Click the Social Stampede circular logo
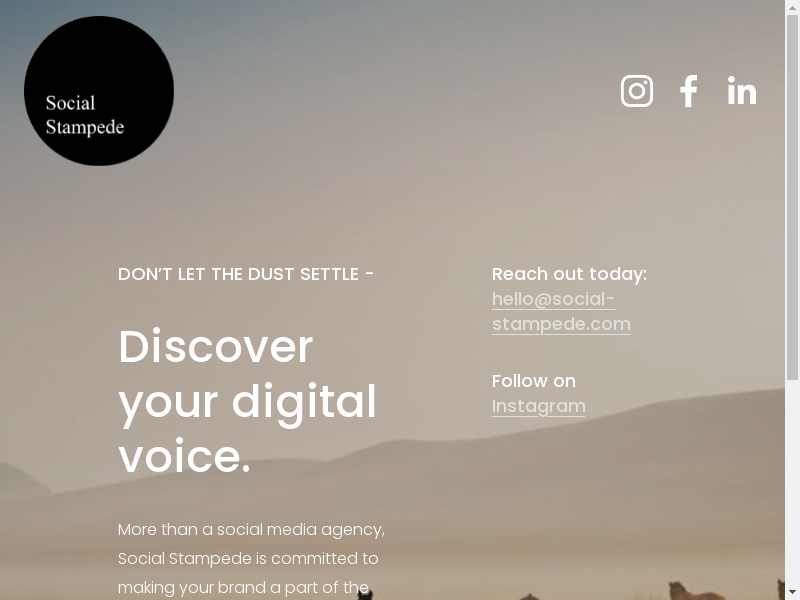800x600 pixels. point(99,91)
